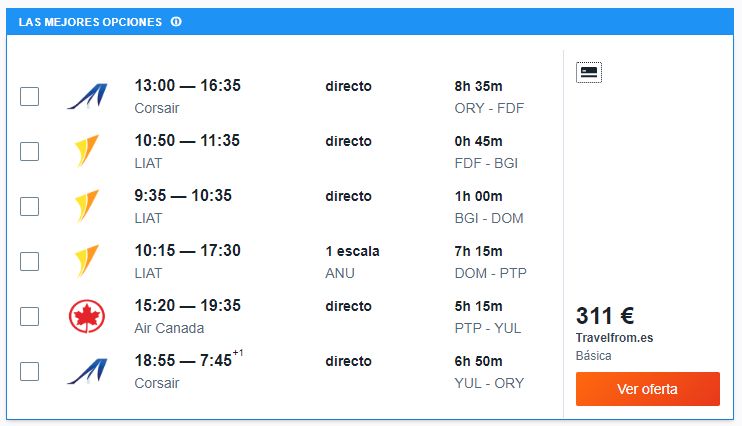This screenshot has width=742, height=426.
Task: Click the LIAT logo on the FDF - BGI flight
Action: coord(87,151)
